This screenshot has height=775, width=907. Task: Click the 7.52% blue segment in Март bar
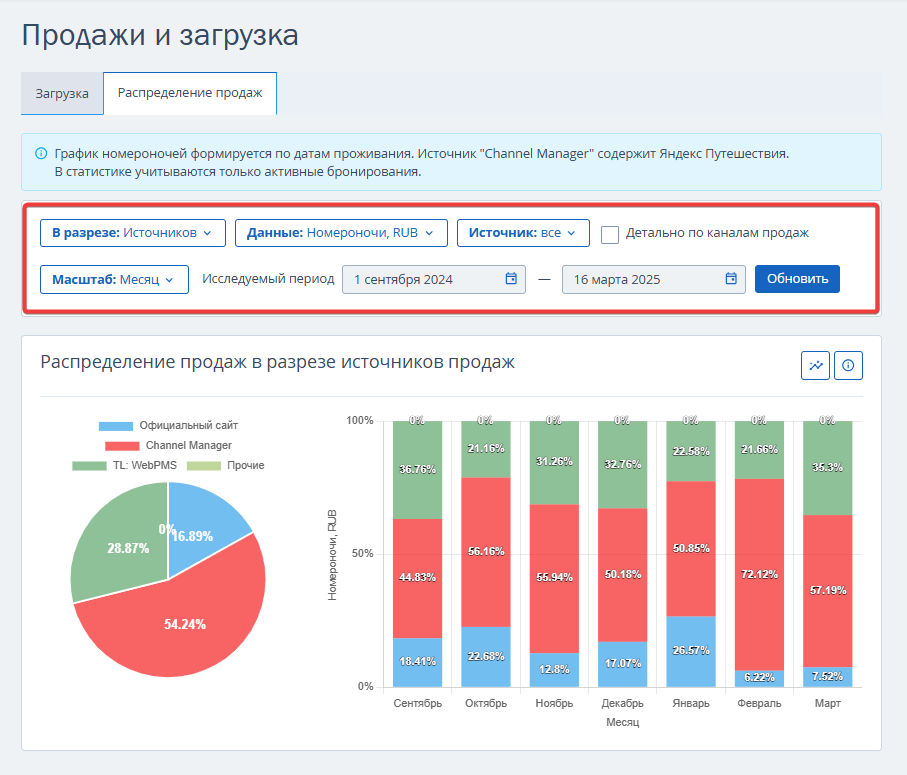coord(828,677)
